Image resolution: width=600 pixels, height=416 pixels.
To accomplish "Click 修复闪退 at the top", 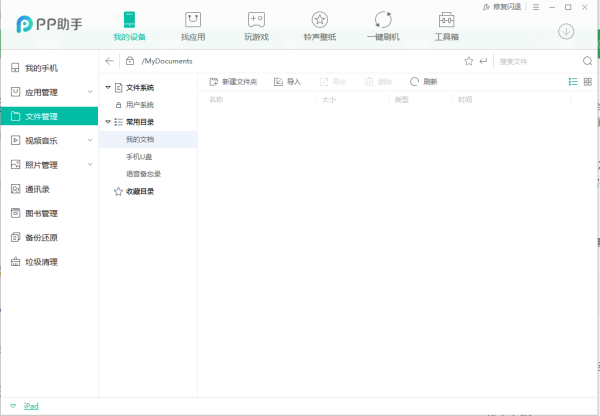I will 502,7.
